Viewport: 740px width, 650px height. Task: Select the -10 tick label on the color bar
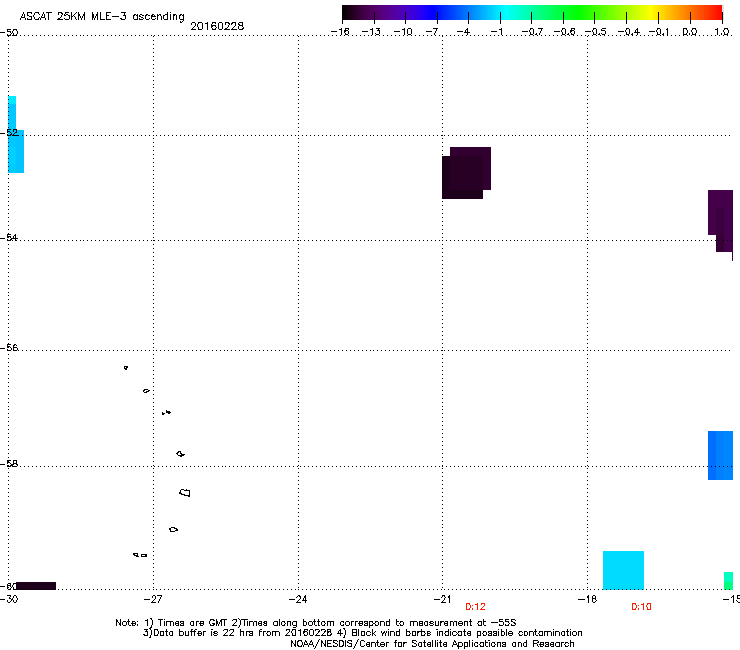point(403,32)
